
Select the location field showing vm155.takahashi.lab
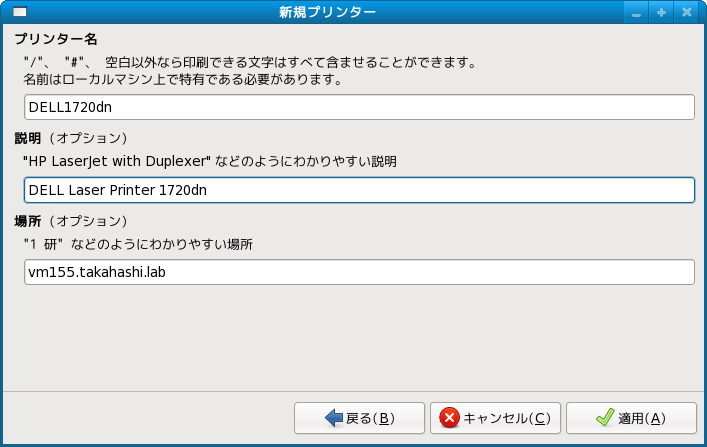click(x=359, y=272)
